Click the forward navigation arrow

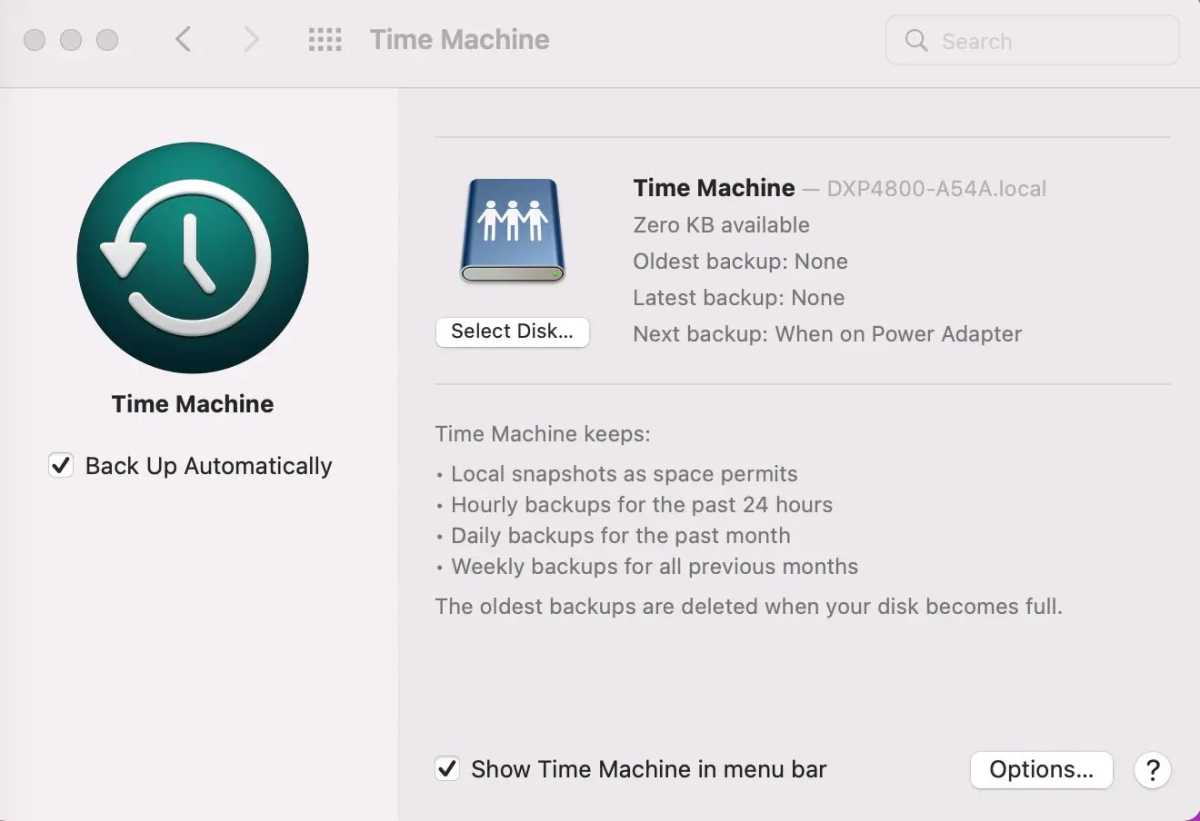coord(249,39)
